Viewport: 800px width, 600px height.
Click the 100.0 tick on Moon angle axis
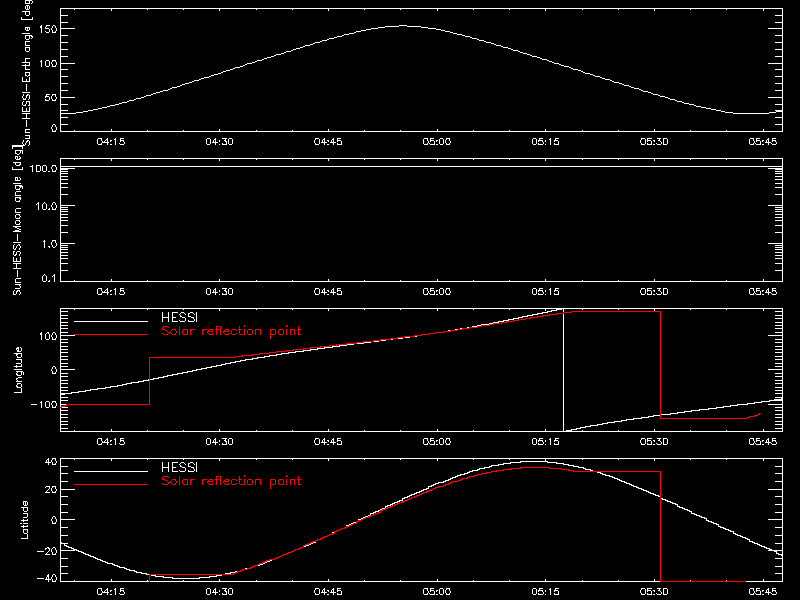(x=43, y=168)
